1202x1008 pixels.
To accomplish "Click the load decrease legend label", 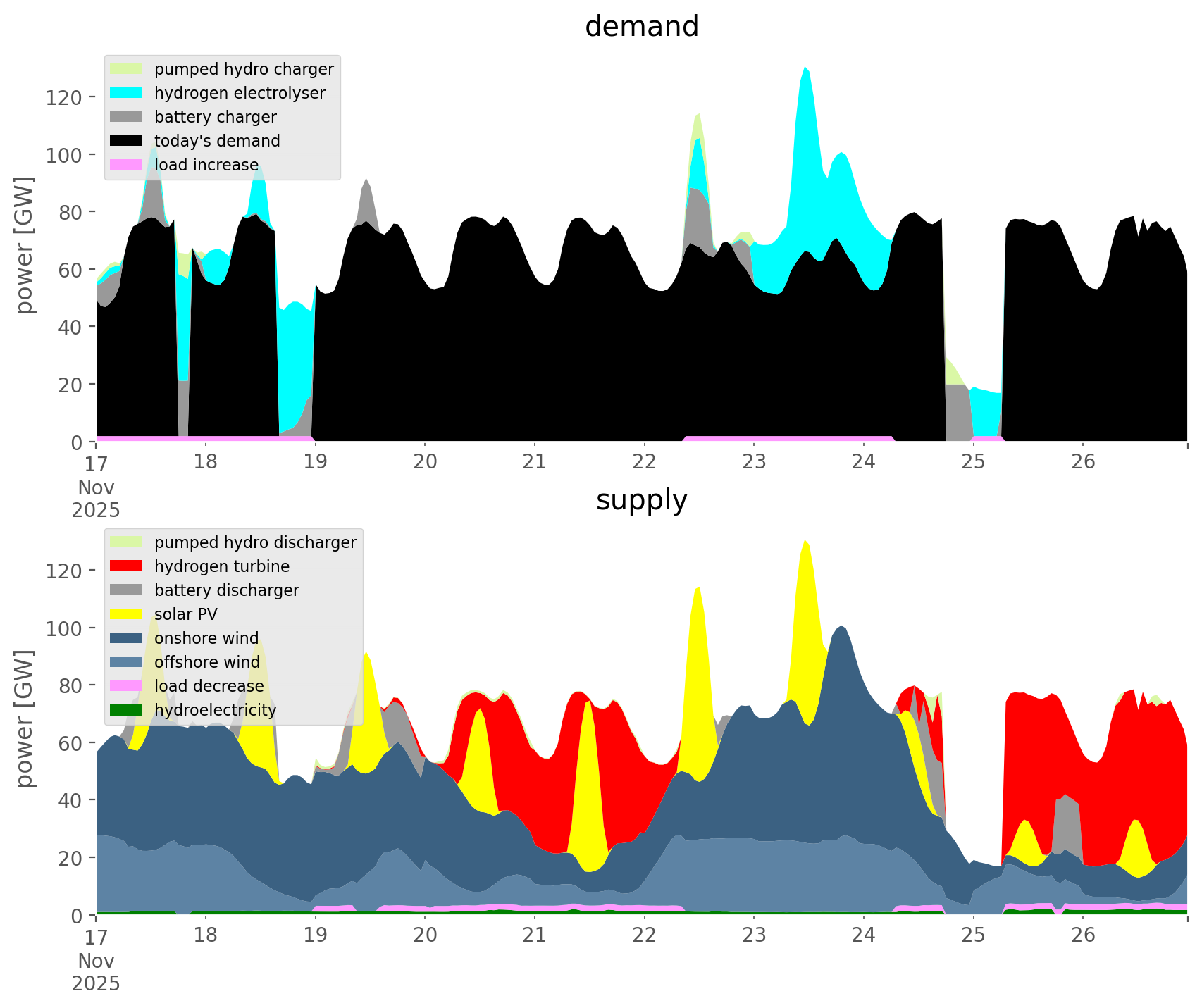I will [x=209, y=686].
